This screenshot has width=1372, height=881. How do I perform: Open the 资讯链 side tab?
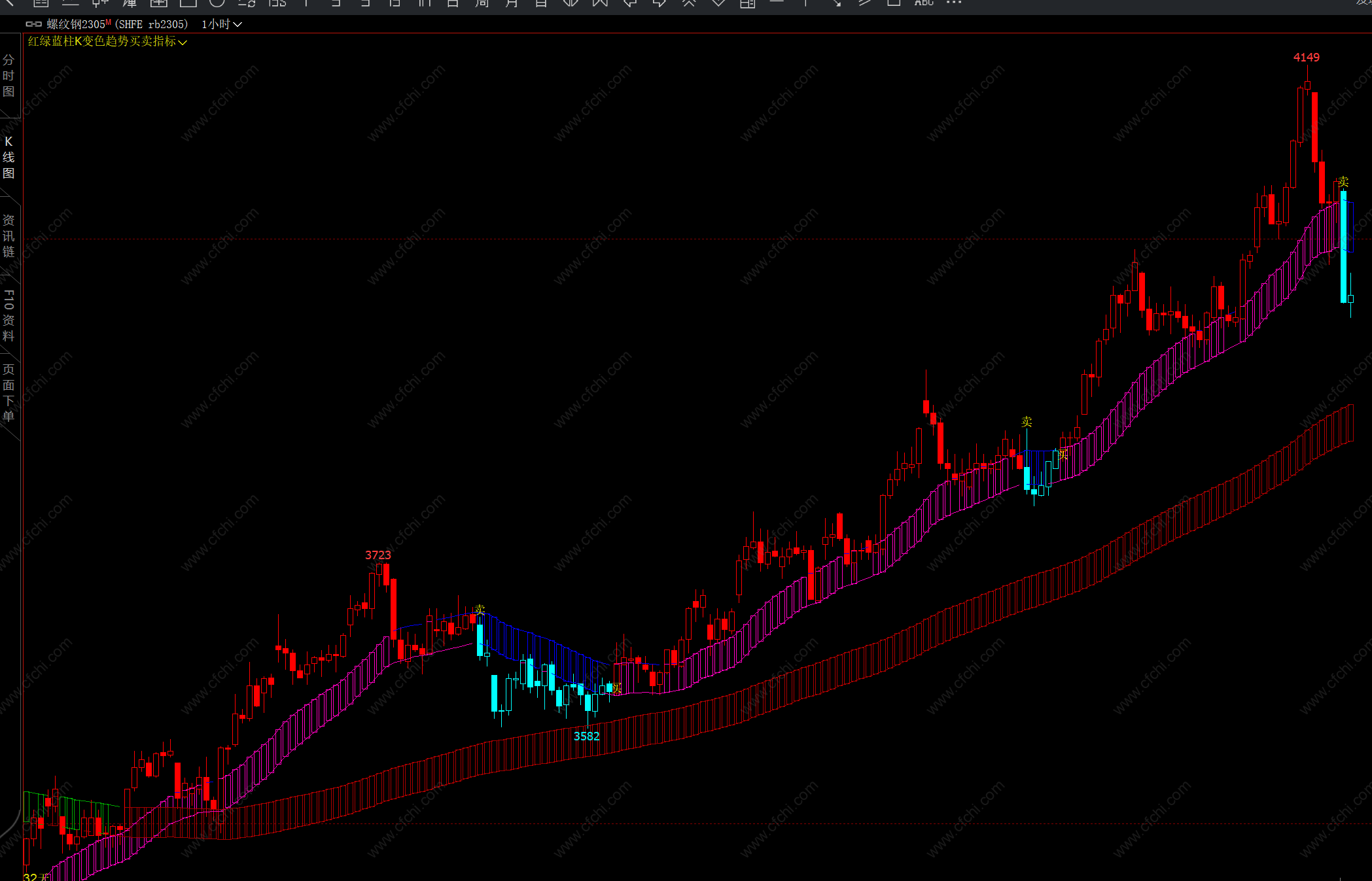(x=9, y=235)
